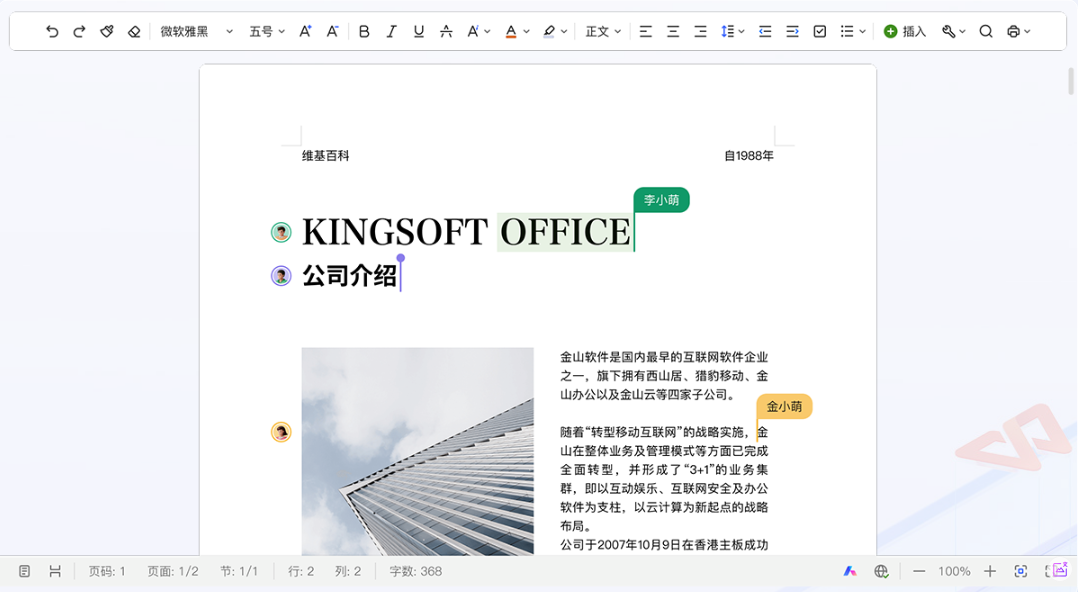Click the 字数: 368 word count

(x=415, y=571)
